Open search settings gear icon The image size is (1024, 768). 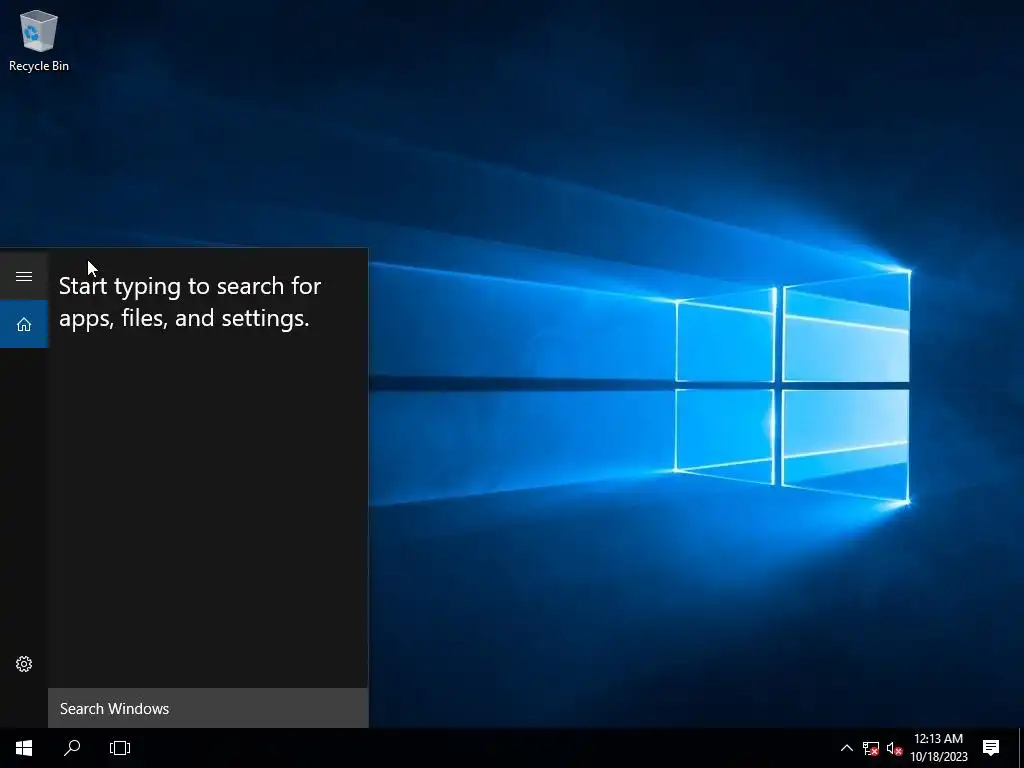click(24, 664)
